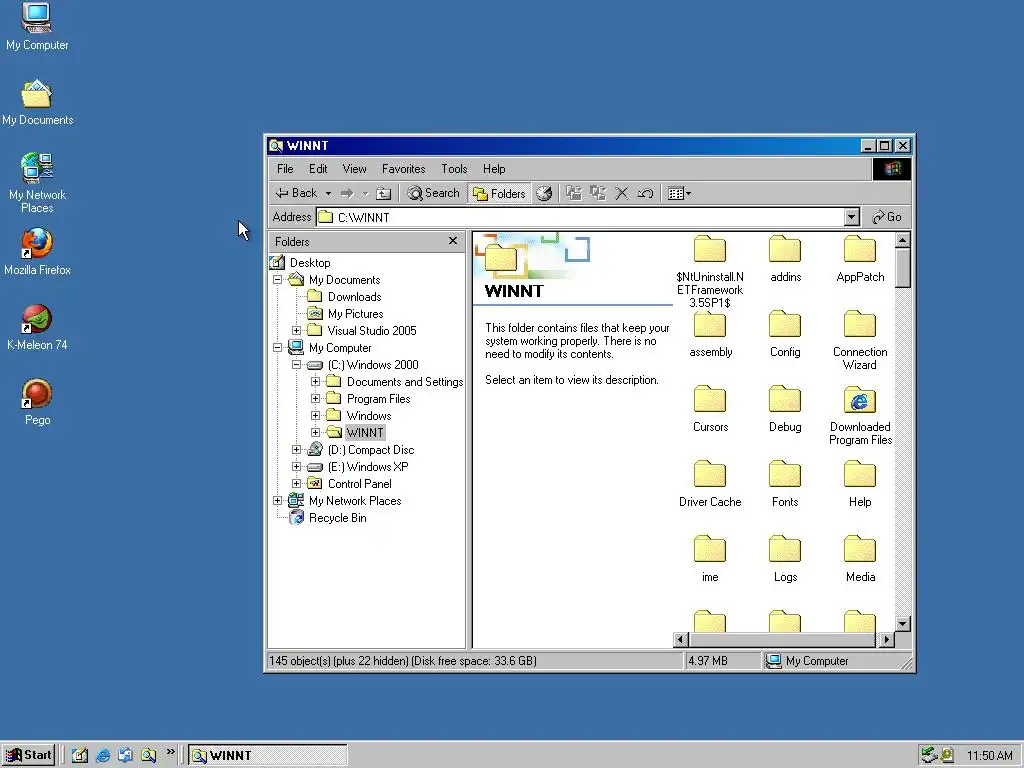Expand Documents and Settings tree node
Image resolution: width=1024 pixels, height=768 pixels.
point(315,381)
